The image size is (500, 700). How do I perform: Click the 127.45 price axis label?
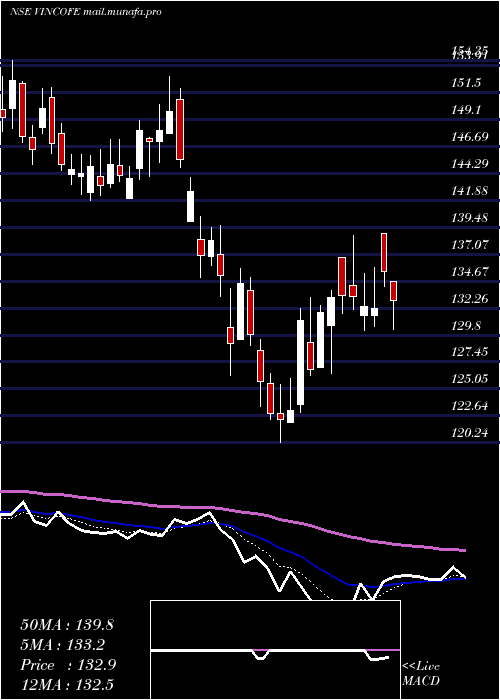(469, 352)
